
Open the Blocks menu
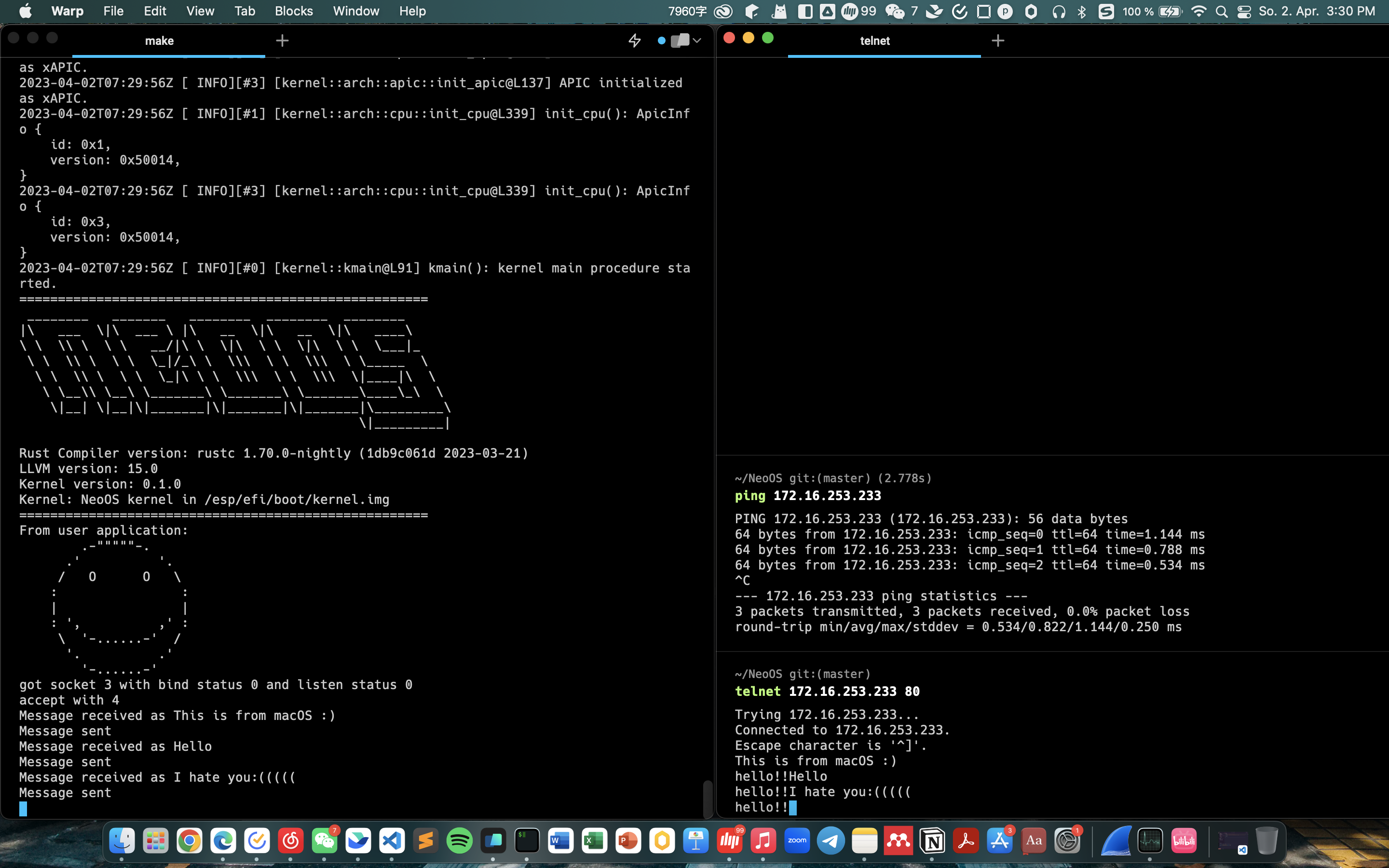pos(293,11)
